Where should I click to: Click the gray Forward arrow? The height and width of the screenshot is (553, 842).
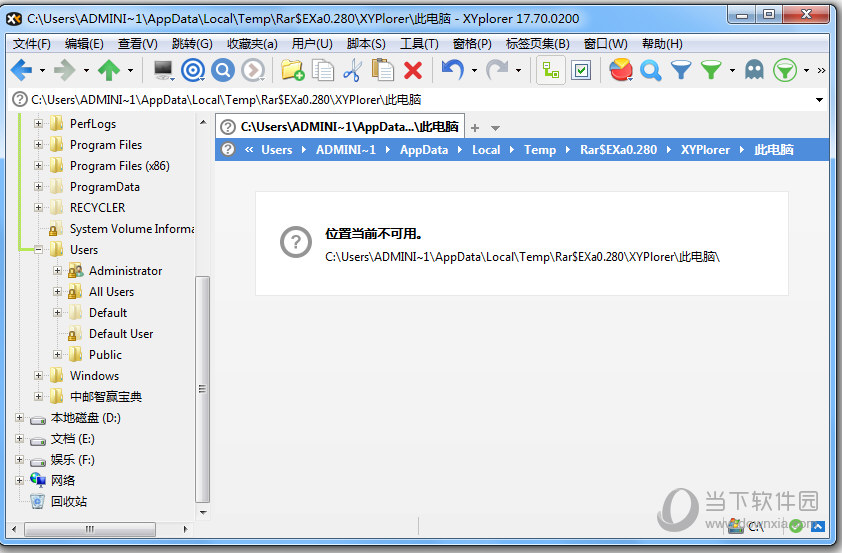(x=64, y=70)
